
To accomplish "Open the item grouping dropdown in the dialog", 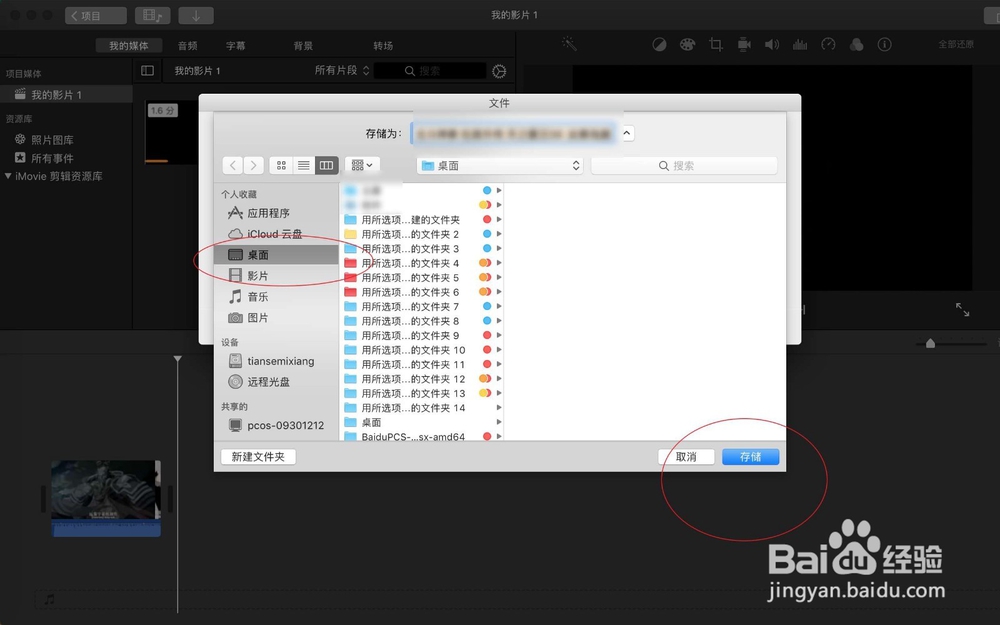I will pyautogui.click(x=360, y=165).
